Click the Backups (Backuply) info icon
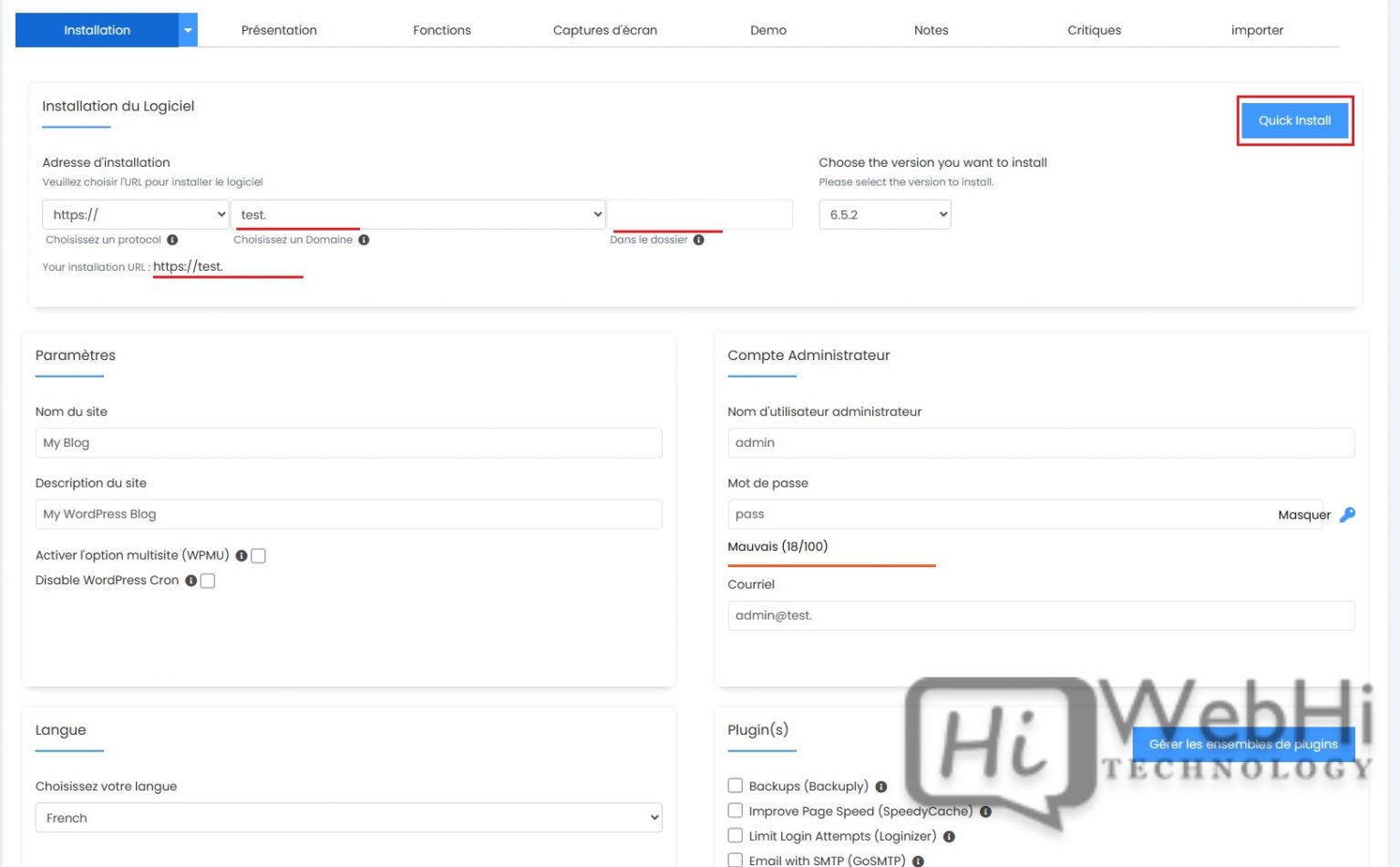Image resolution: width=1400 pixels, height=867 pixels. [x=881, y=785]
